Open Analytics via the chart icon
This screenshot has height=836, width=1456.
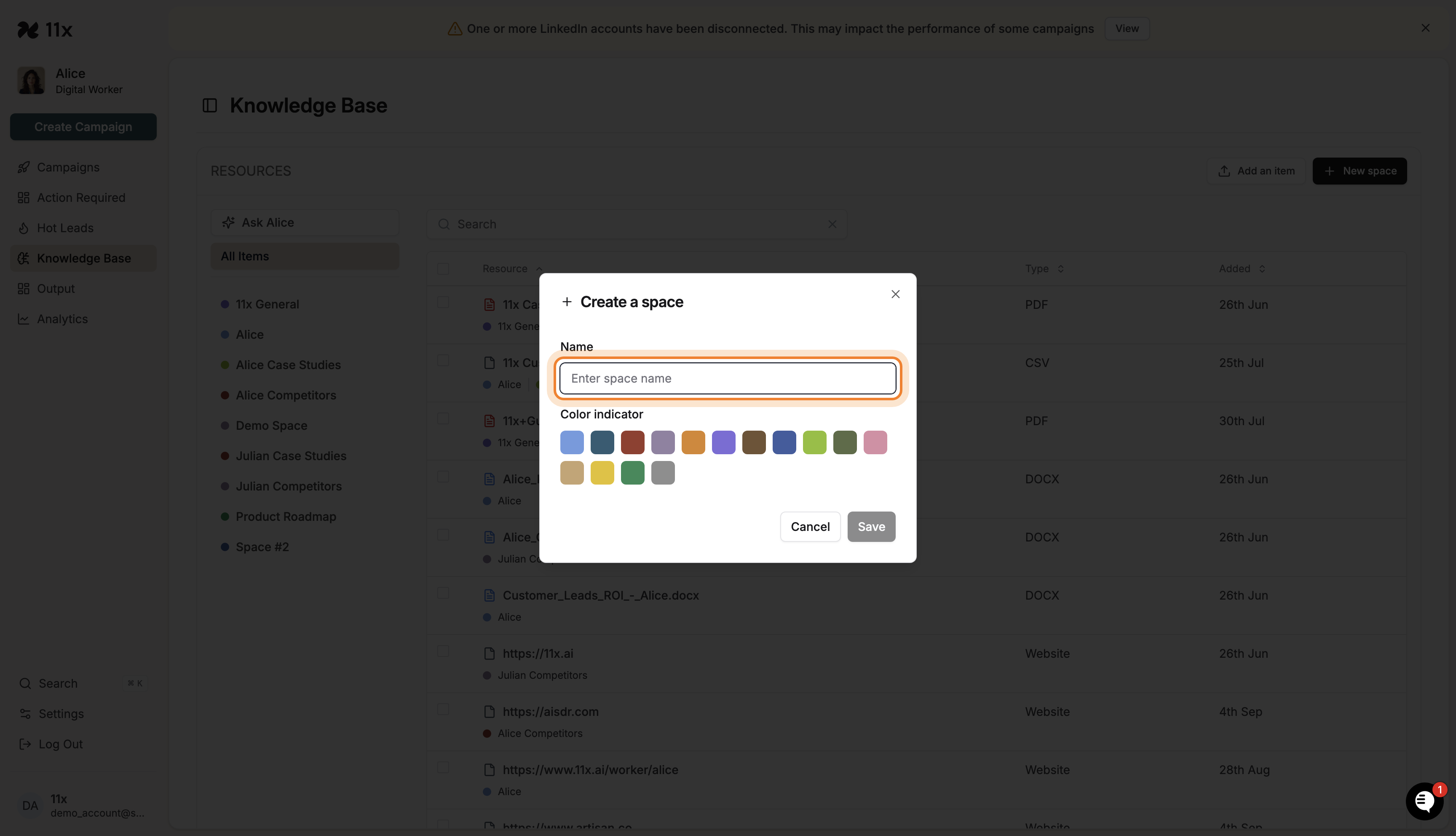pos(24,319)
